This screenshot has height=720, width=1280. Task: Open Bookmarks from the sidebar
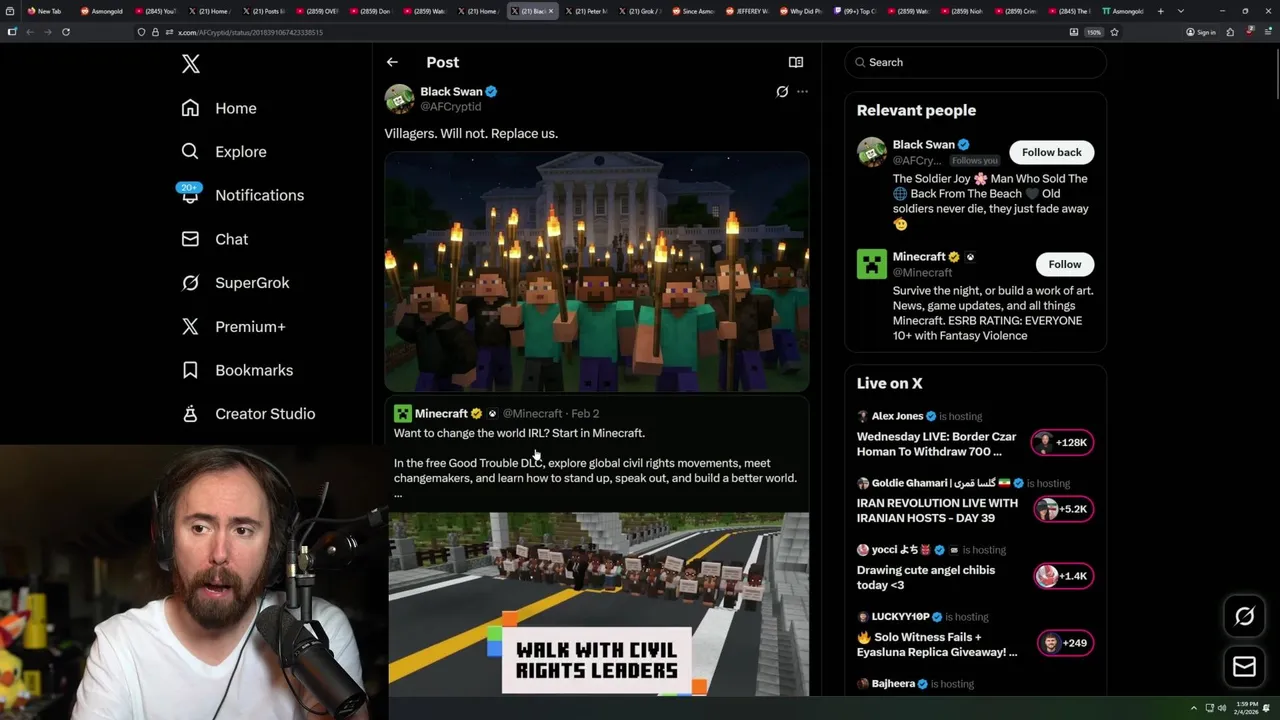237,370
